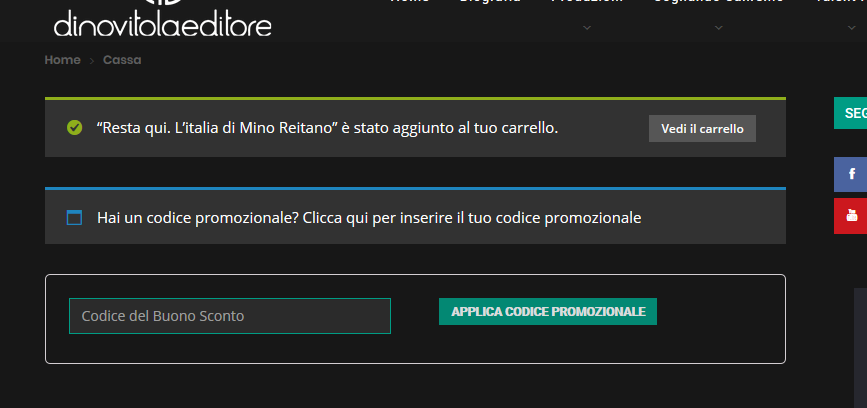Image resolution: width=867 pixels, height=408 pixels.
Task: Open the Facebook social icon
Action: coord(851,174)
